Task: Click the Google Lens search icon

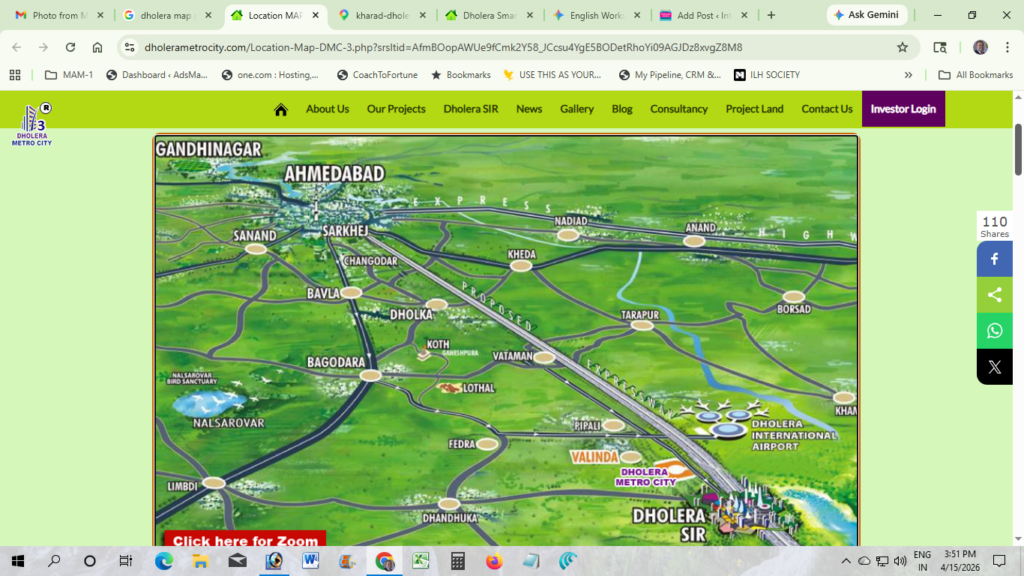Action: (940, 47)
